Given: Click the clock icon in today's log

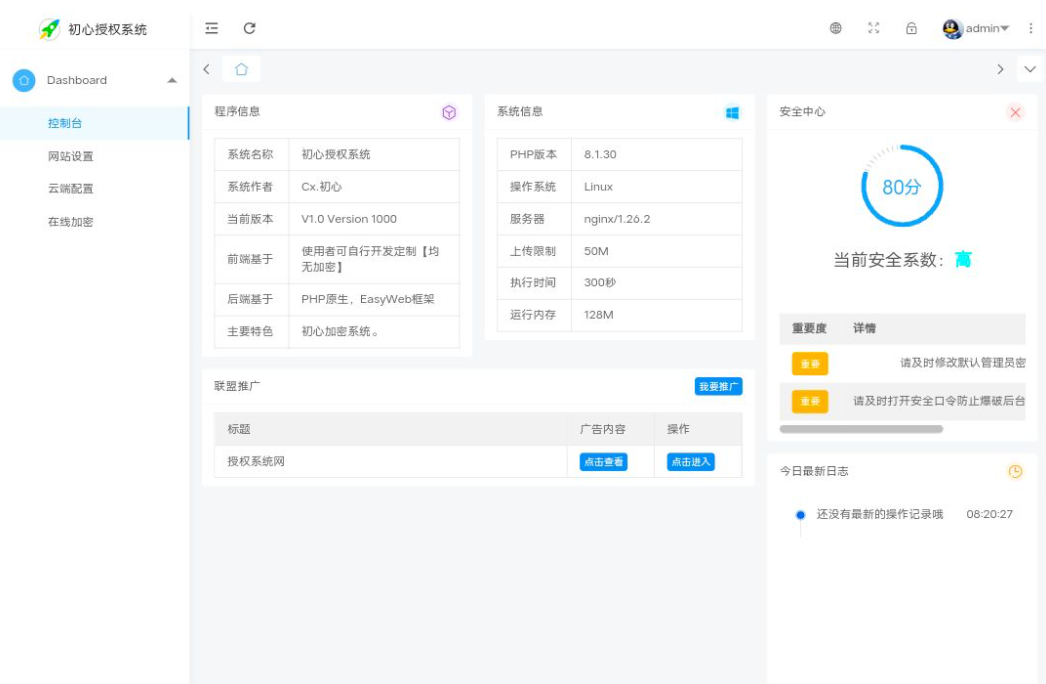Looking at the screenshot, I should [x=1015, y=471].
